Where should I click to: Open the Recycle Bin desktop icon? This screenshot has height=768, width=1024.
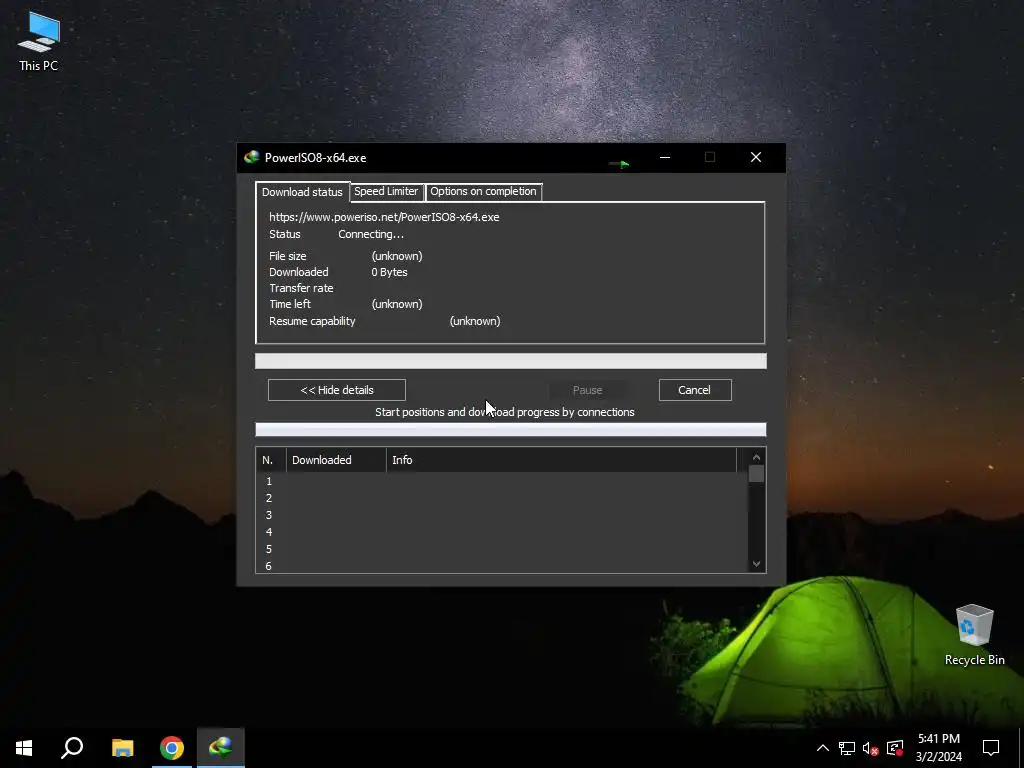(974, 634)
